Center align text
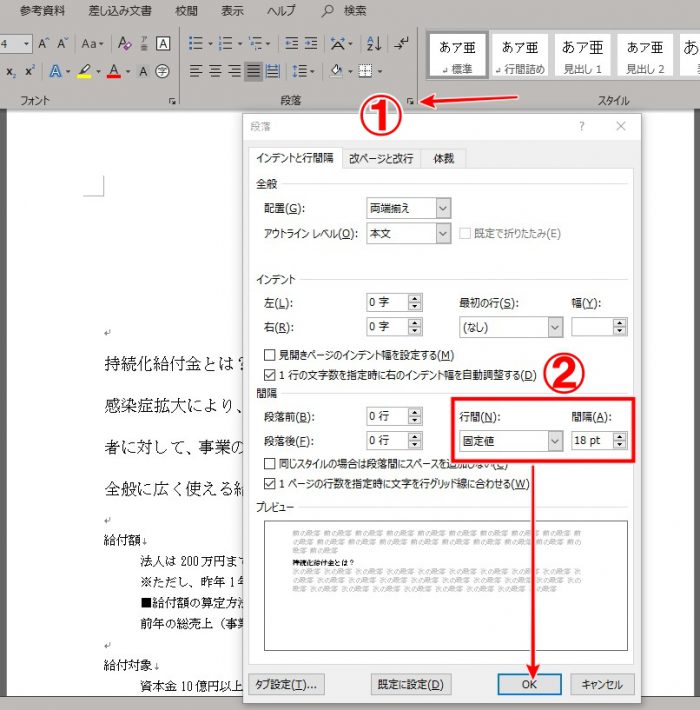 [215, 71]
